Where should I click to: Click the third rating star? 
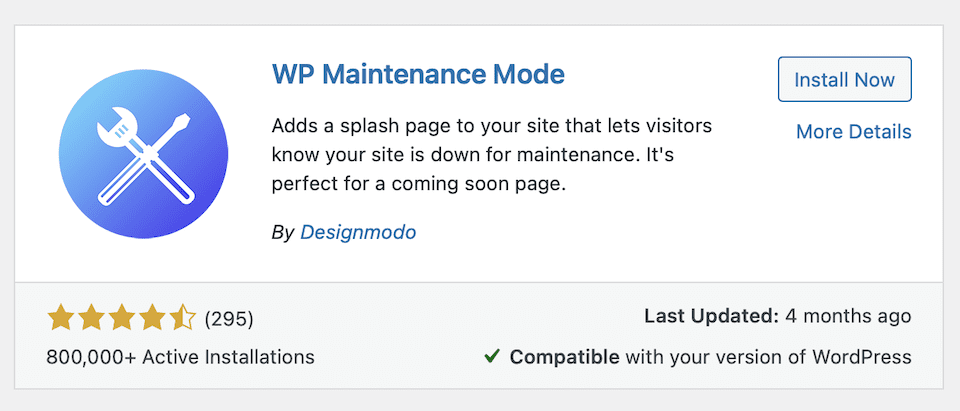[122, 319]
